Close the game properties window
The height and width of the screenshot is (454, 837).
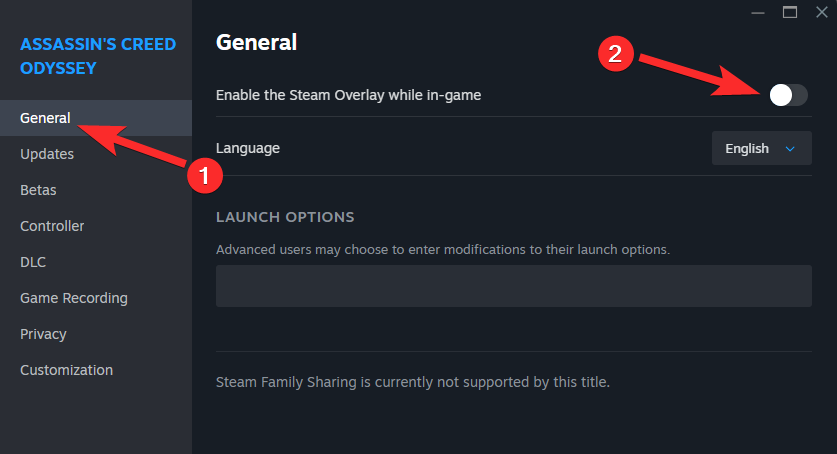821,12
